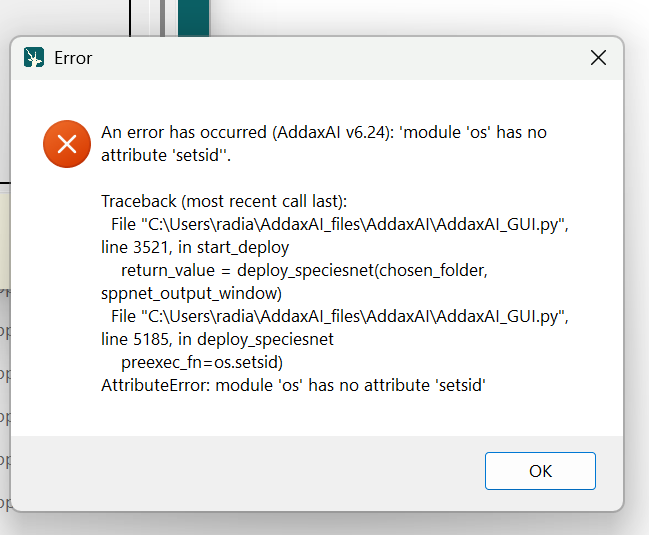Click the AddaxAI icon in title bar
This screenshot has height=535, width=649.
point(34,58)
